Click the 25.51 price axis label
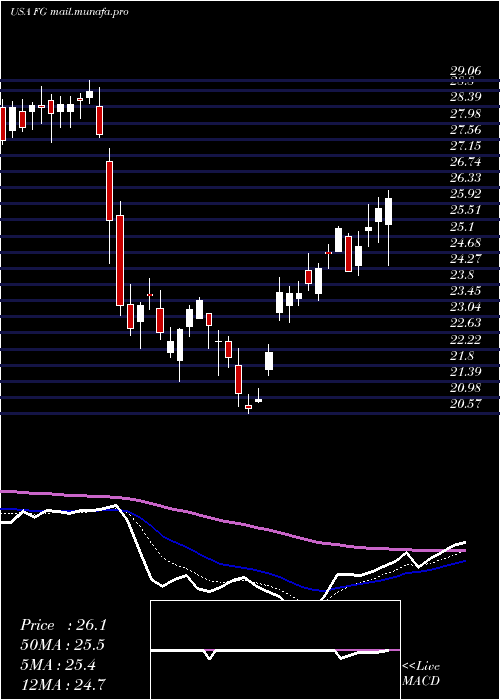The height and width of the screenshot is (700, 500). [465, 210]
